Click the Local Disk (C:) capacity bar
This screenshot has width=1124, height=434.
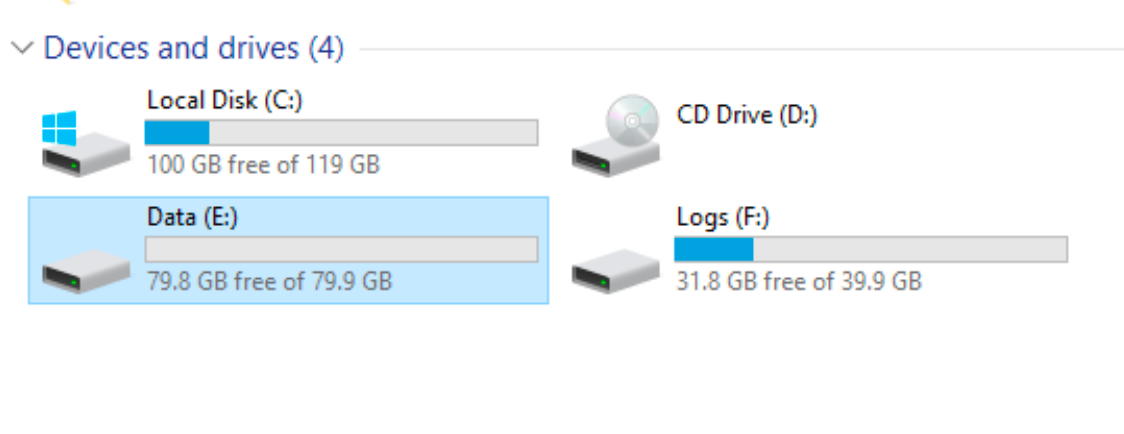(x=341, y=133)
